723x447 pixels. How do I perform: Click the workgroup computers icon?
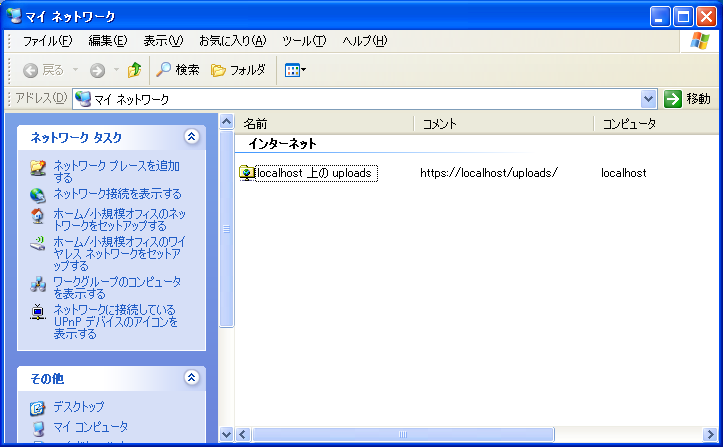click(38, 284)
